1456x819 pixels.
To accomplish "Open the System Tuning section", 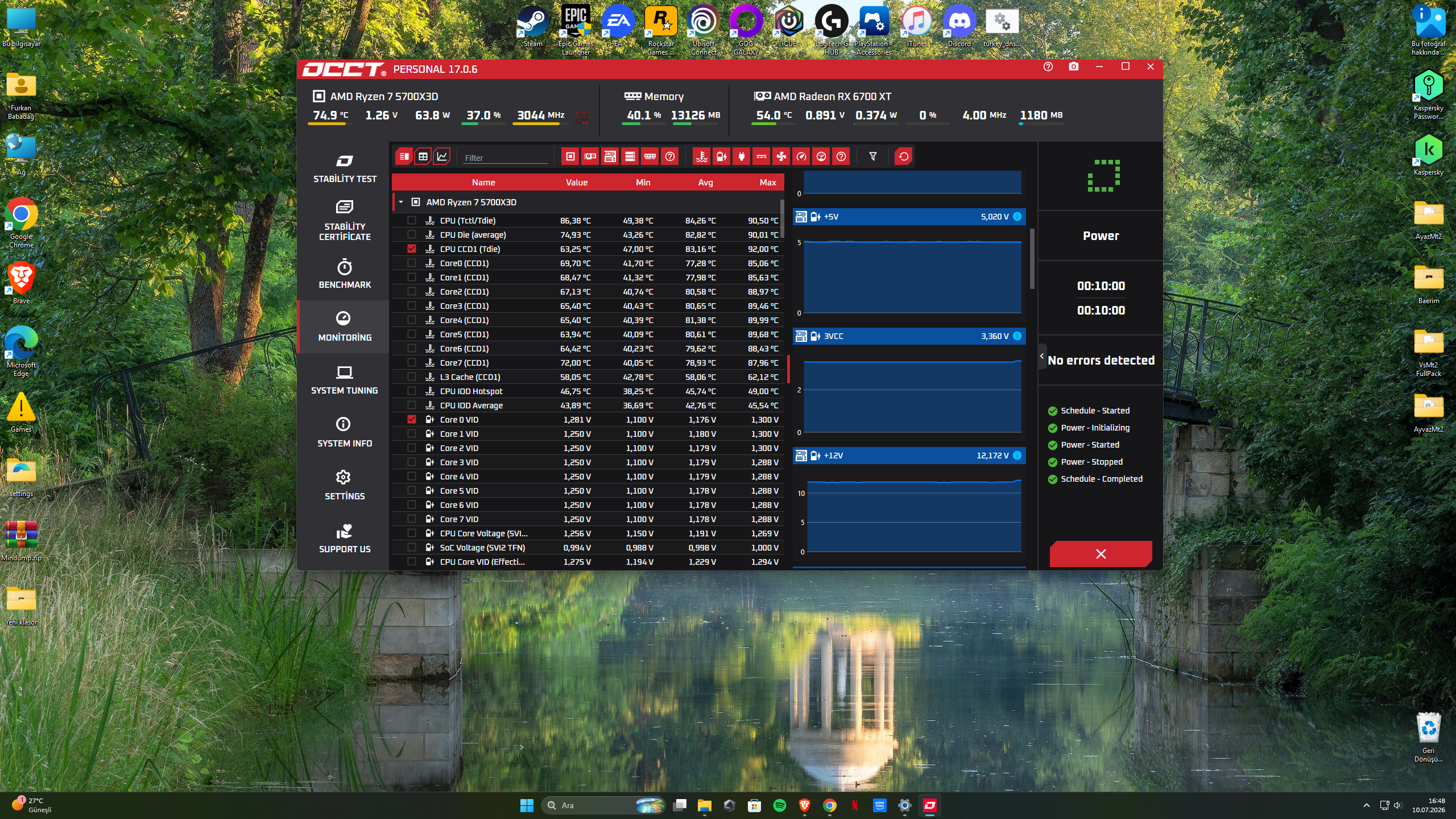I will pyautogui.click(x=345, y=380).
